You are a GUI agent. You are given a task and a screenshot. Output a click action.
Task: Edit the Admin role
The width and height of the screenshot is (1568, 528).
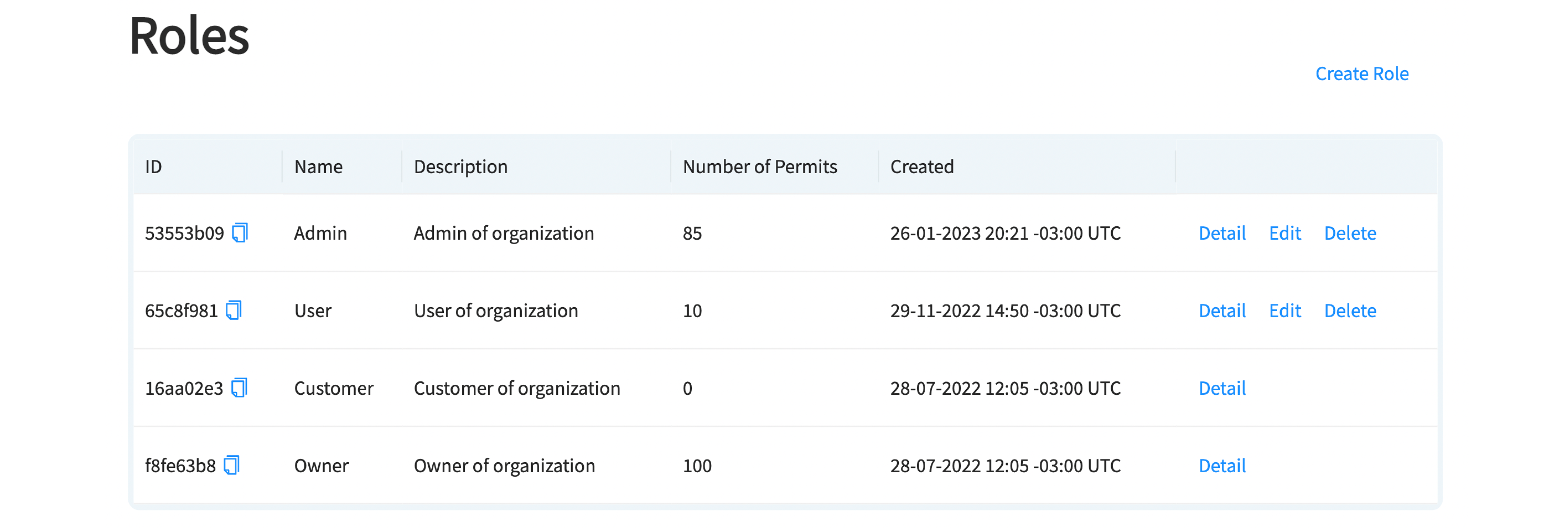click(x=1284, y=233)
